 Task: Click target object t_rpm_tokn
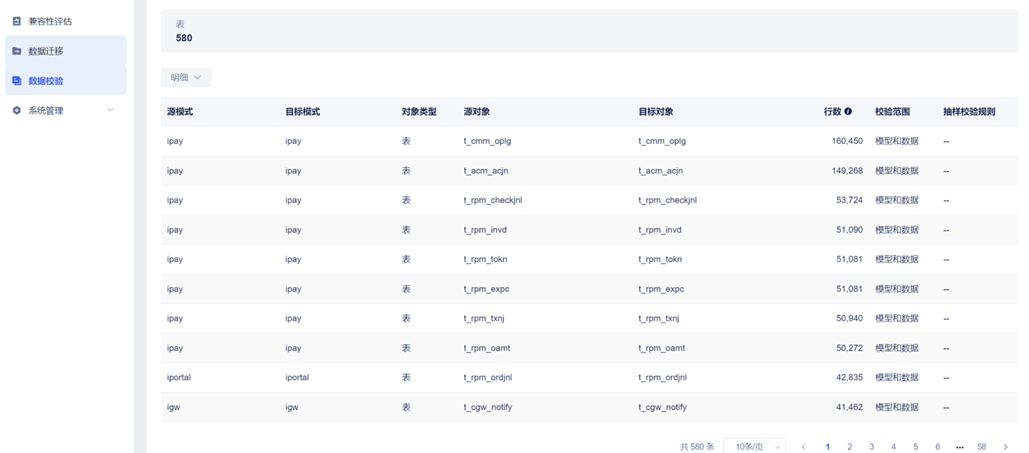coord(660,259)
